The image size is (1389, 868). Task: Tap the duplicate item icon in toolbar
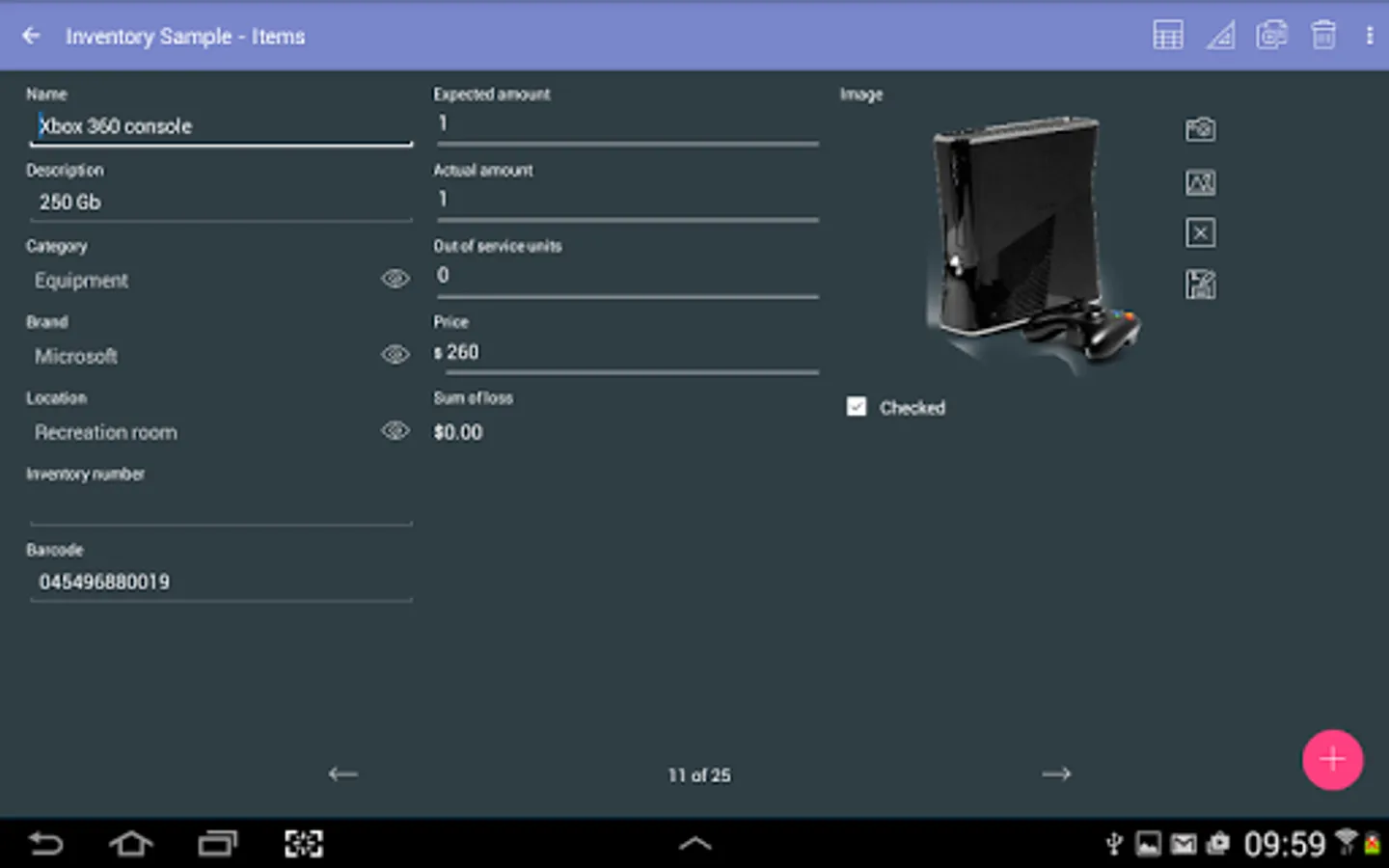click(1271, 36)
